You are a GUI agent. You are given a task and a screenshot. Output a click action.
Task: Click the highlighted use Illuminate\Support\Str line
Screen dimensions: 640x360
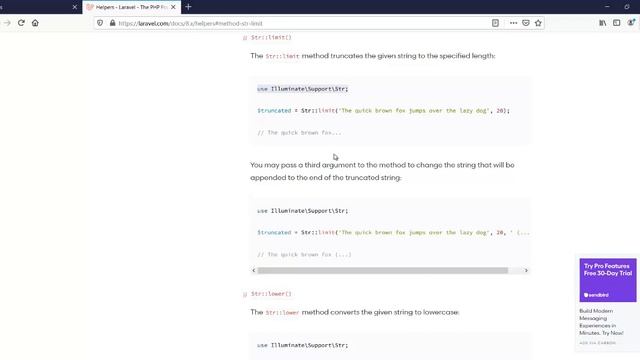[x=302, y=89]
